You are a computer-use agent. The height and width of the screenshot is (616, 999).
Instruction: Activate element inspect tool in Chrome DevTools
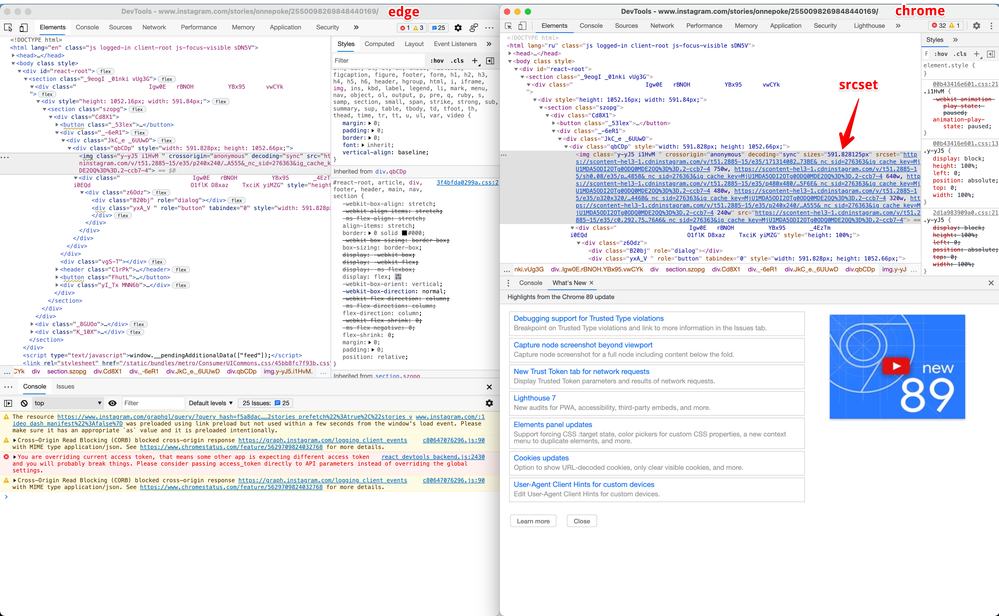coord(508,26)
